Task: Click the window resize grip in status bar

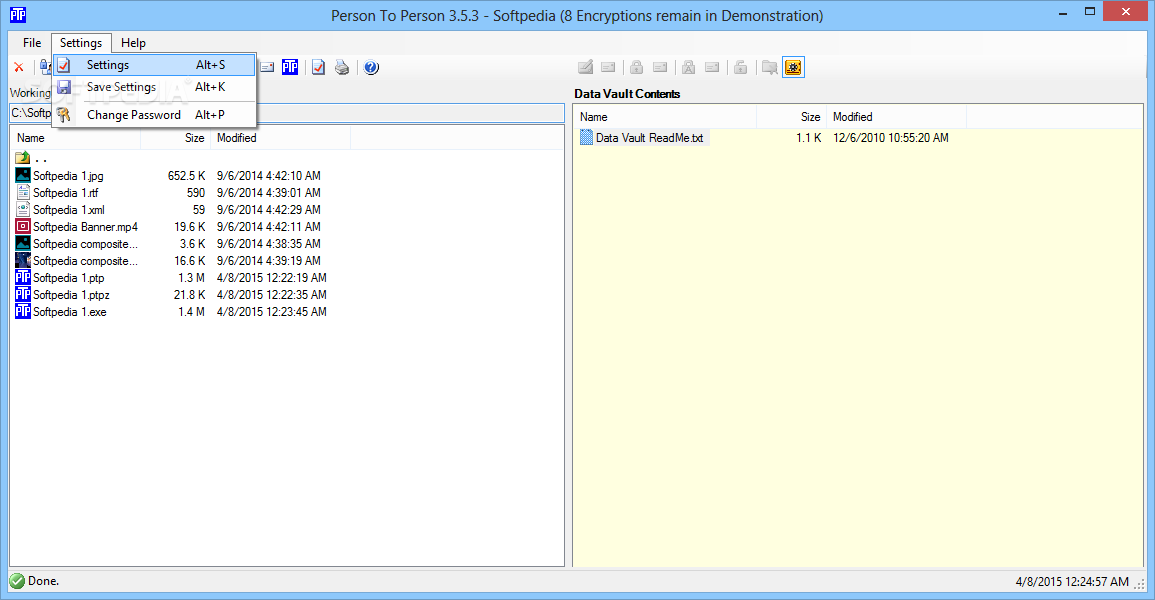Action: click(1140, 583)
